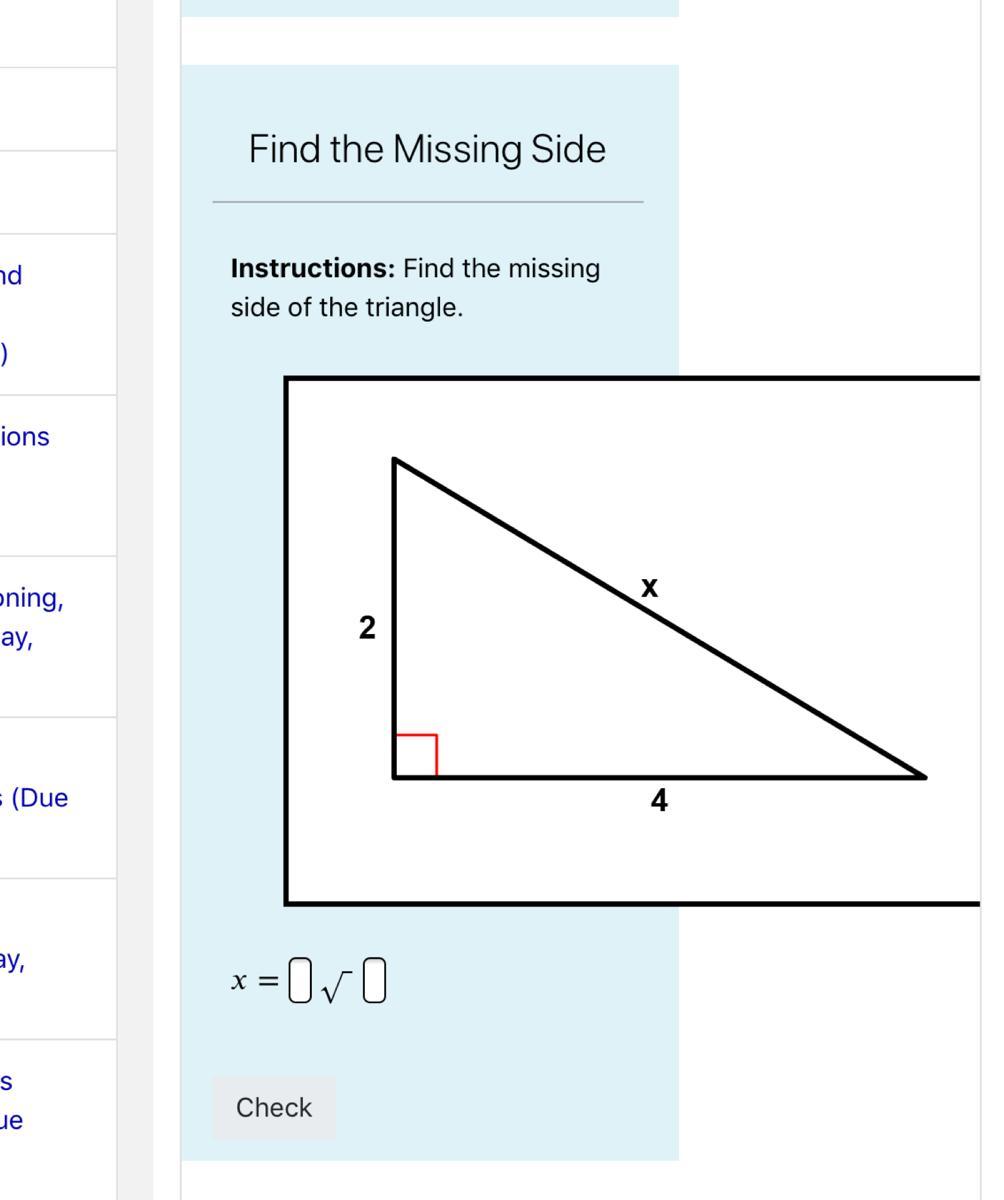Image resolution: width=1004 pixels, height=1200 pixels.
Task: Click the bold "Instructions:" label
Action: [313, 269]
